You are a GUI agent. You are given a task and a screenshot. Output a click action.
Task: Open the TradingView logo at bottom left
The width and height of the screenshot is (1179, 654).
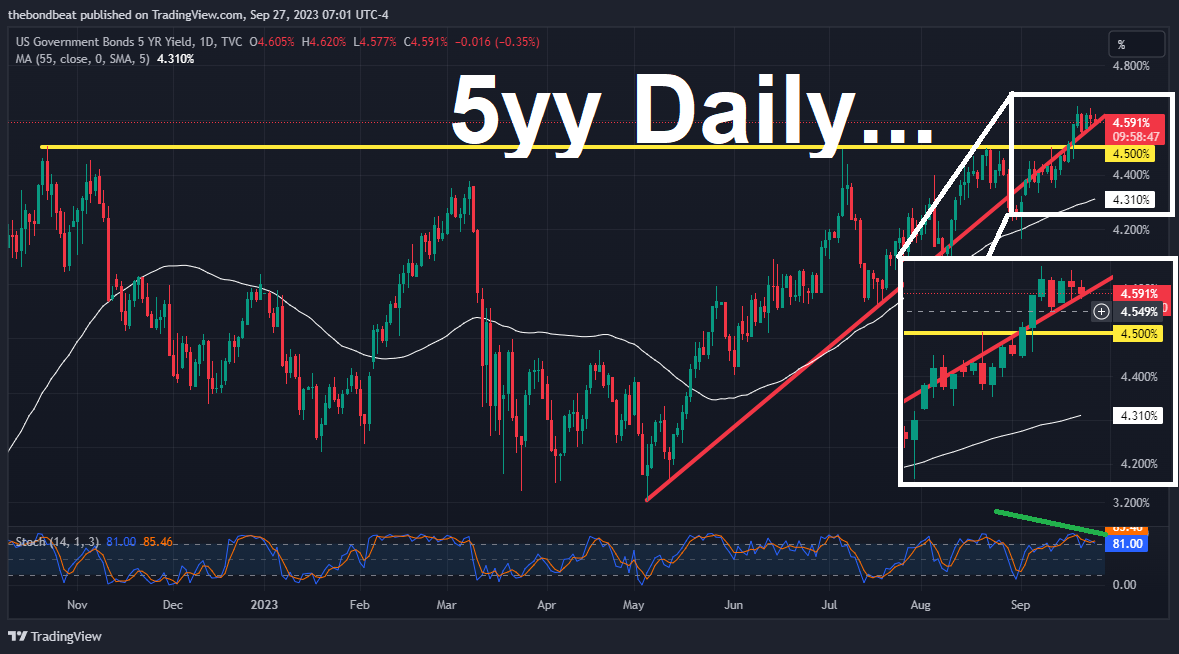pyautogui.click(x=55, y=637)
